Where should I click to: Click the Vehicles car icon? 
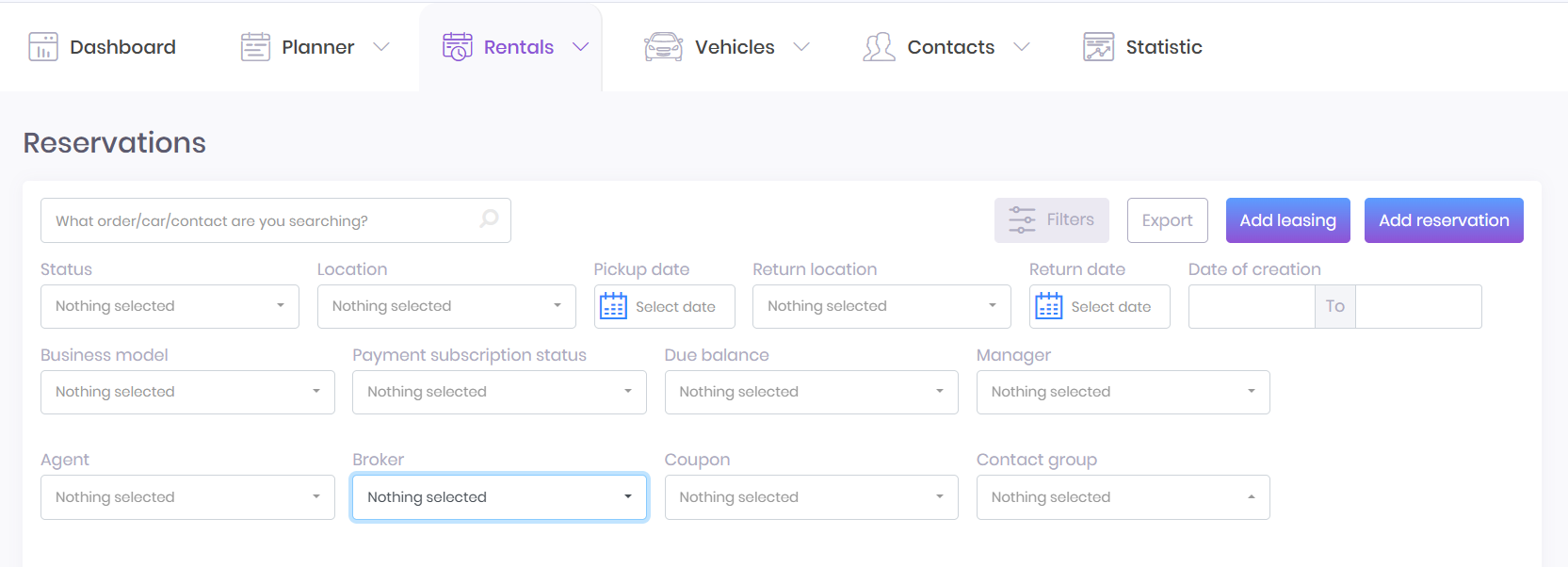(x=663, y=47)
